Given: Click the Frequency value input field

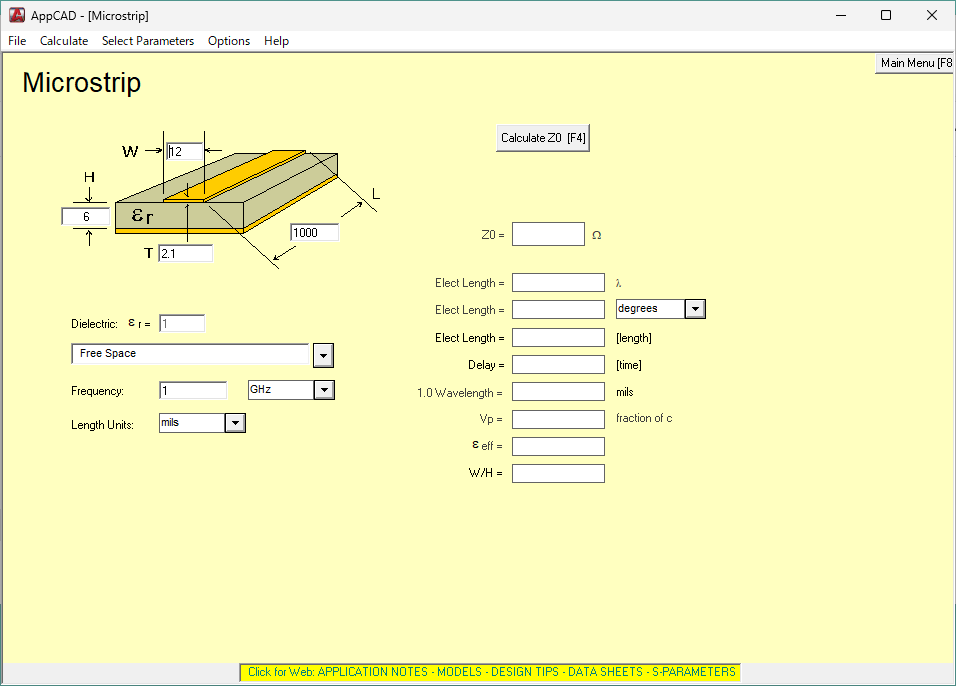Looking at the screenshot, I should (193, 390).
